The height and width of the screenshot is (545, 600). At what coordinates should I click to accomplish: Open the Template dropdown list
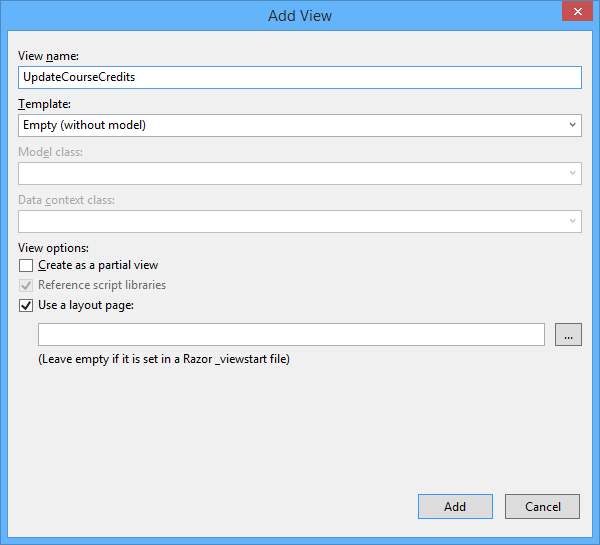300,125
